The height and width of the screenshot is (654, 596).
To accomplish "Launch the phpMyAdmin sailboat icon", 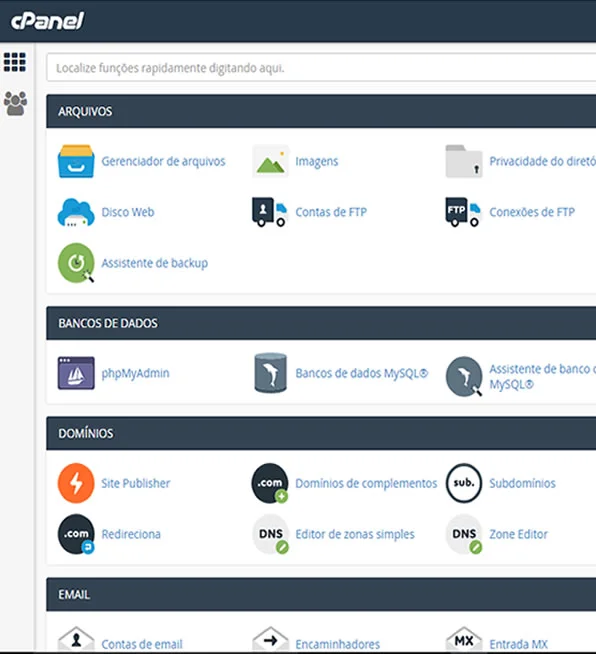I will (x=76, y=373).
